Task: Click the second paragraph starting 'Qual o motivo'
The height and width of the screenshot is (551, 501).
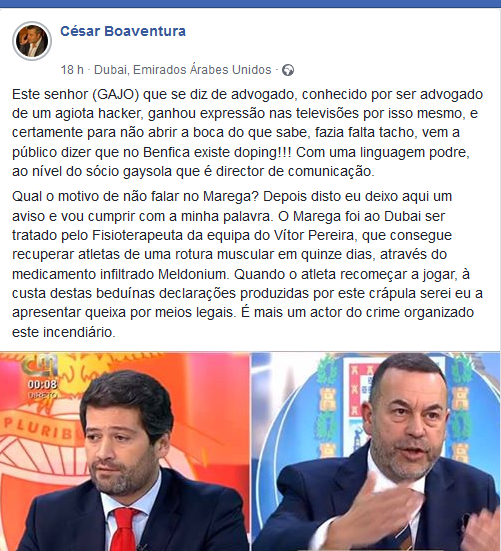Action: point(248,264)
